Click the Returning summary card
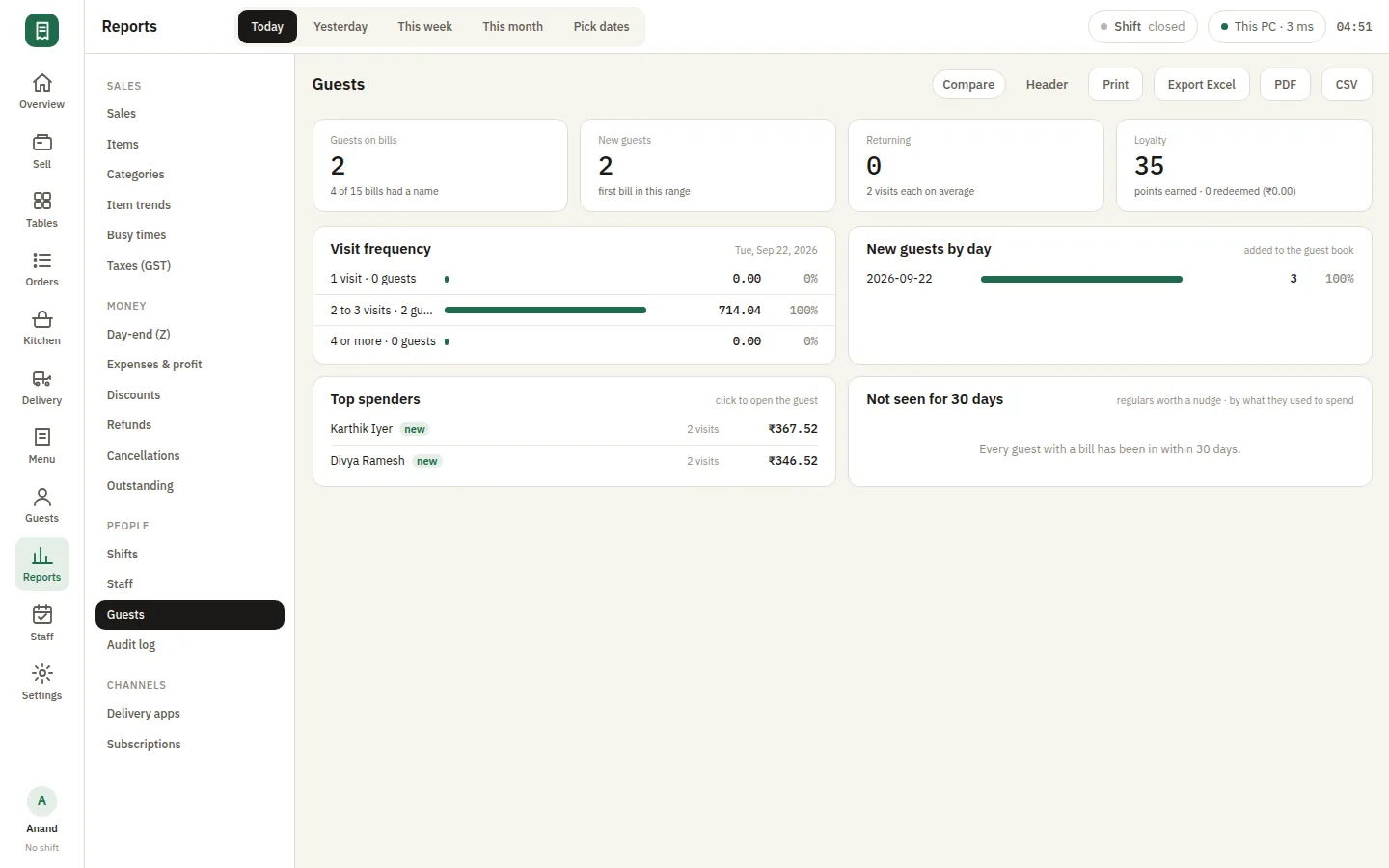Viewport: 1389px width, 868px height. 976,165
